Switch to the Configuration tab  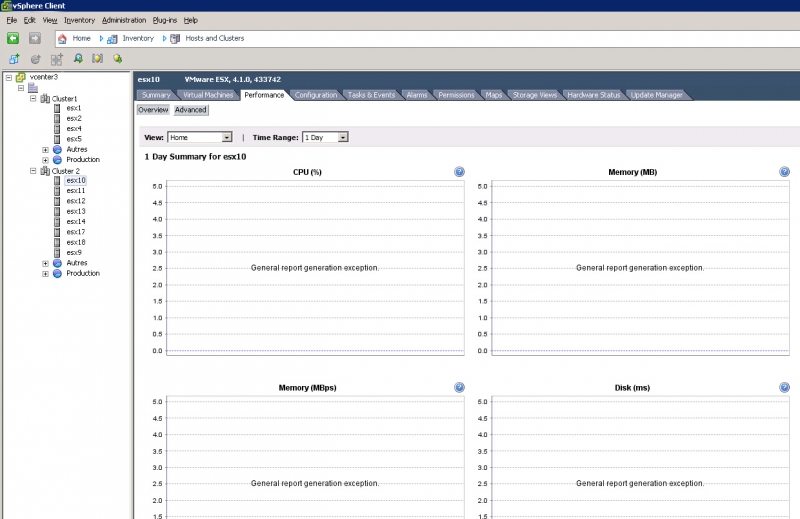316,95
